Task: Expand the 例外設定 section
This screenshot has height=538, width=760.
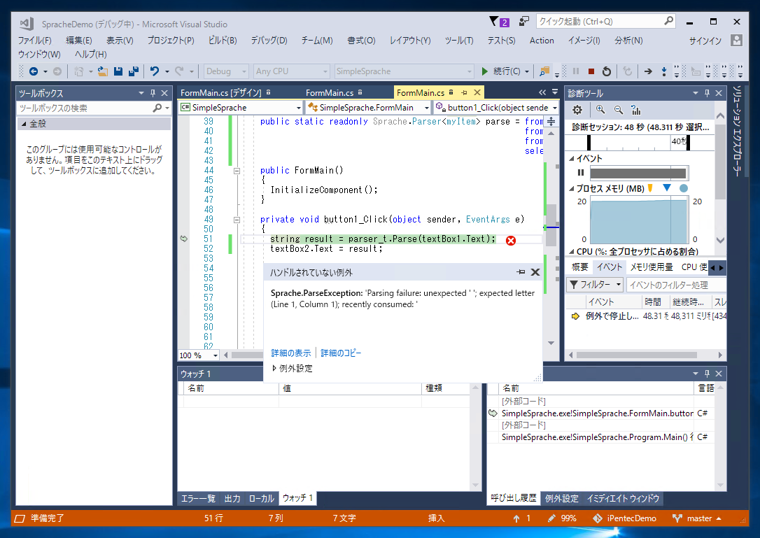Action: click(274, 368)
